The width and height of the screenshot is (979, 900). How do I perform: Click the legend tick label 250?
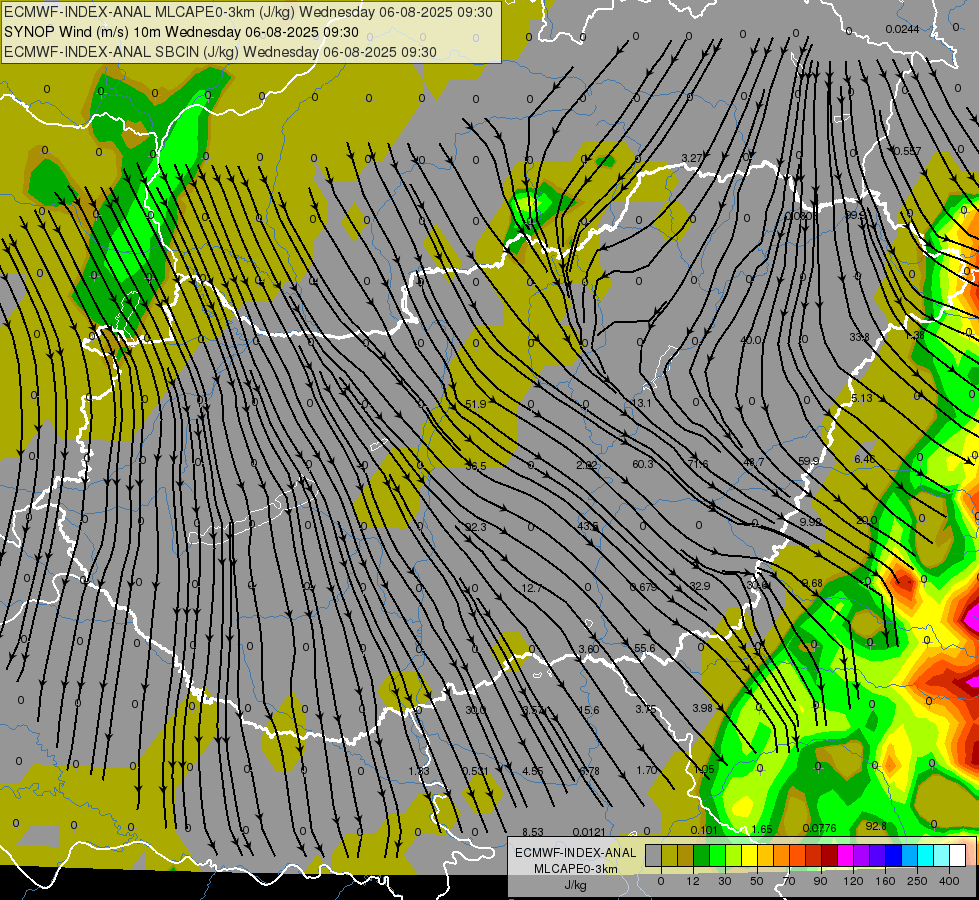[x=917, y=881]
